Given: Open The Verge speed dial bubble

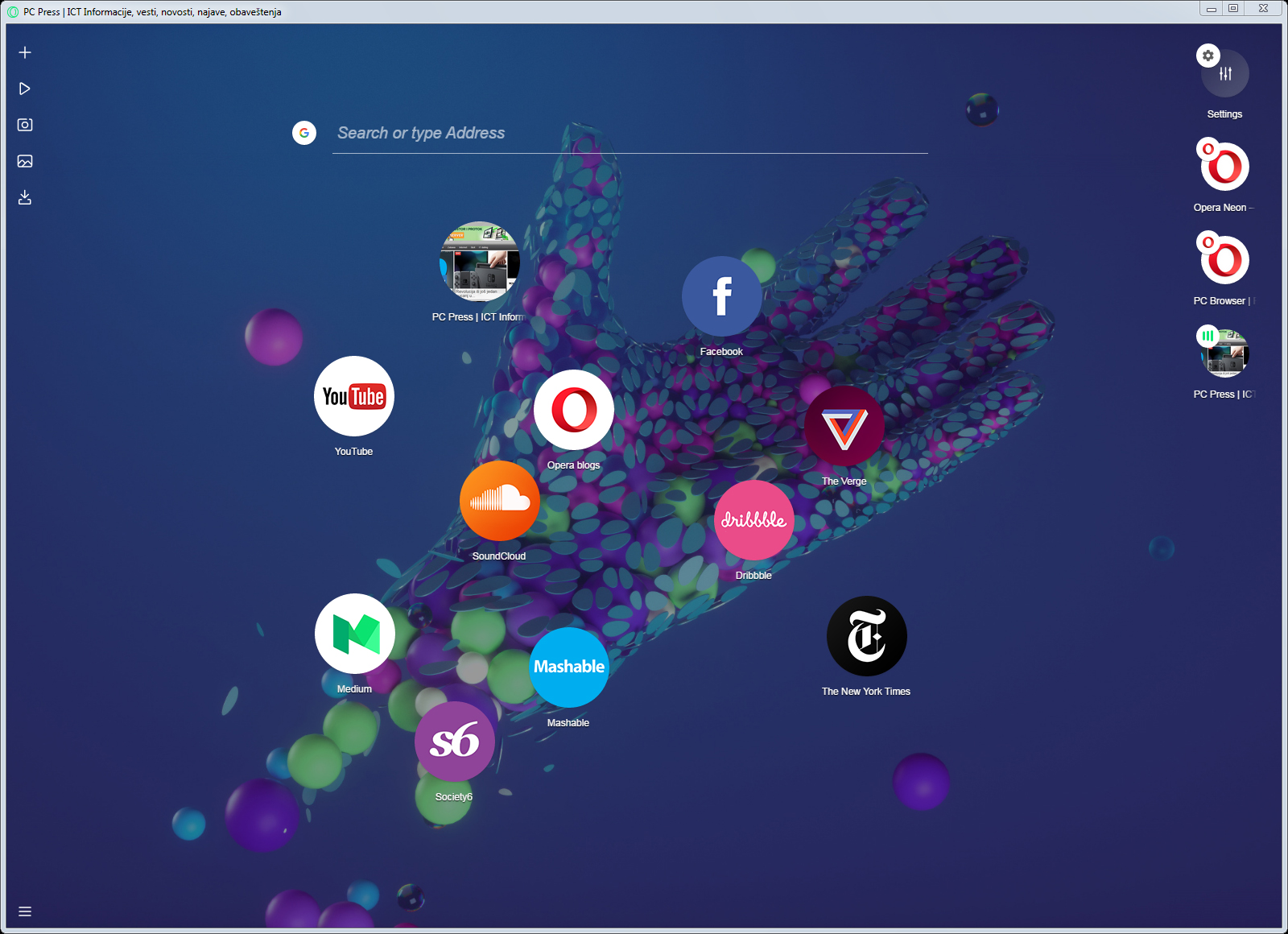Looking at the screenshot, I should 844,426.
